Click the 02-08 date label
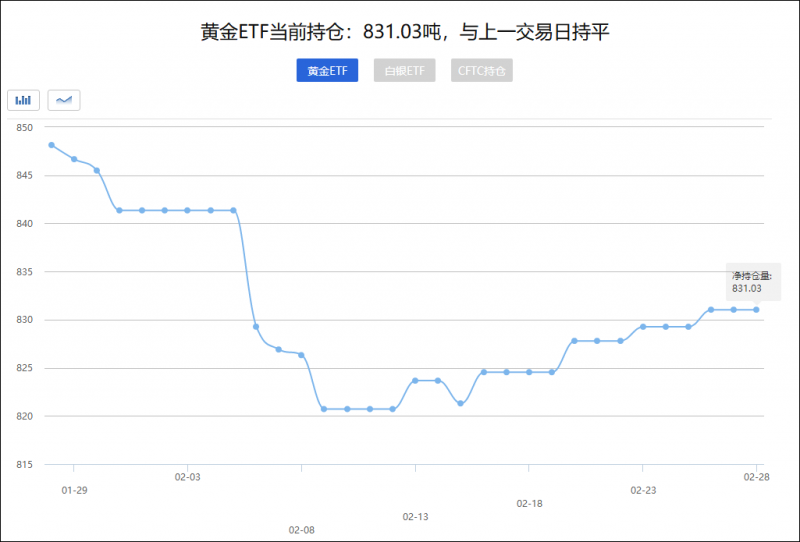 (301, 529)
